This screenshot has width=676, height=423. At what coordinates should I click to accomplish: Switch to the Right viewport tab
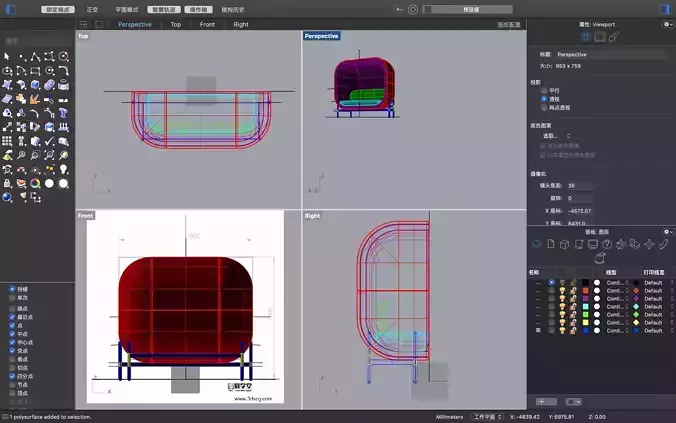click(241, 25)
